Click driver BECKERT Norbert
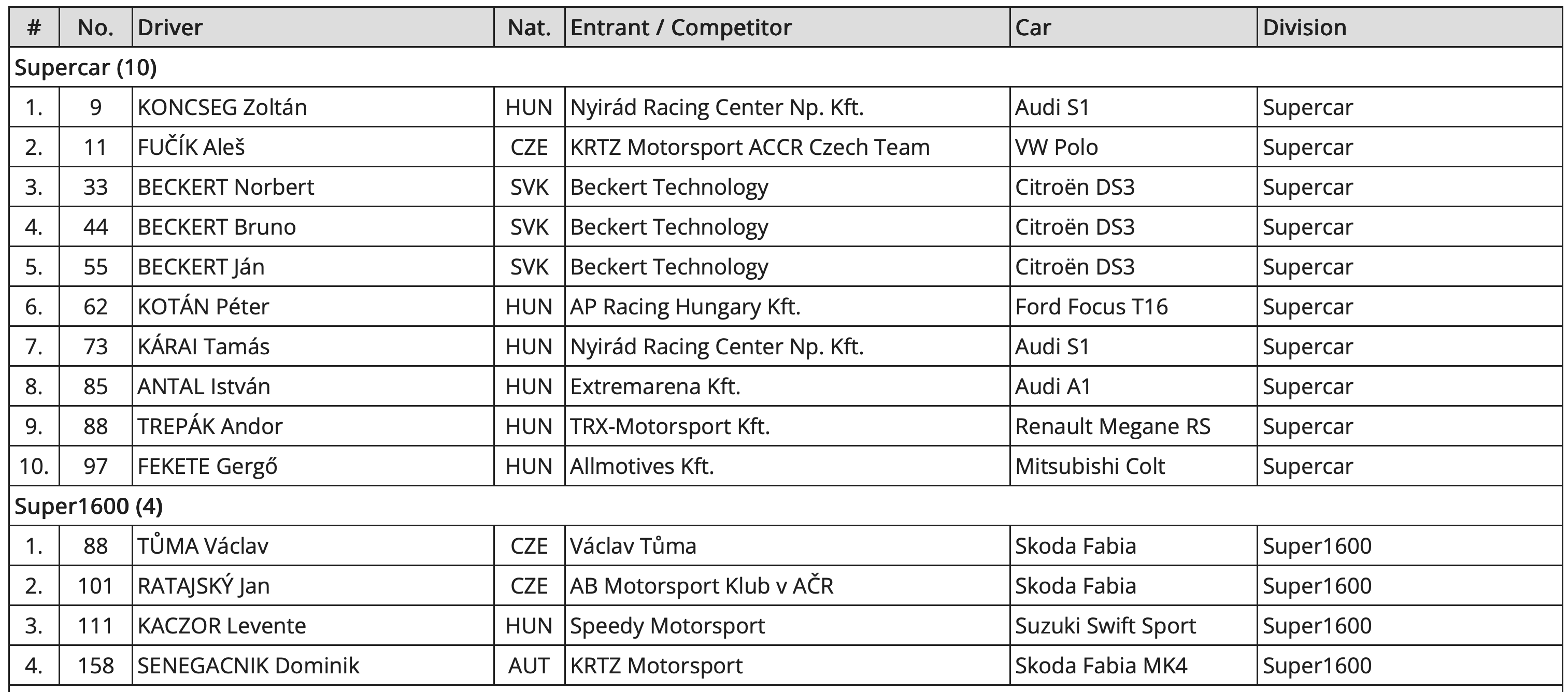Screen dimensions: 1568x692 tap(226, 187)
